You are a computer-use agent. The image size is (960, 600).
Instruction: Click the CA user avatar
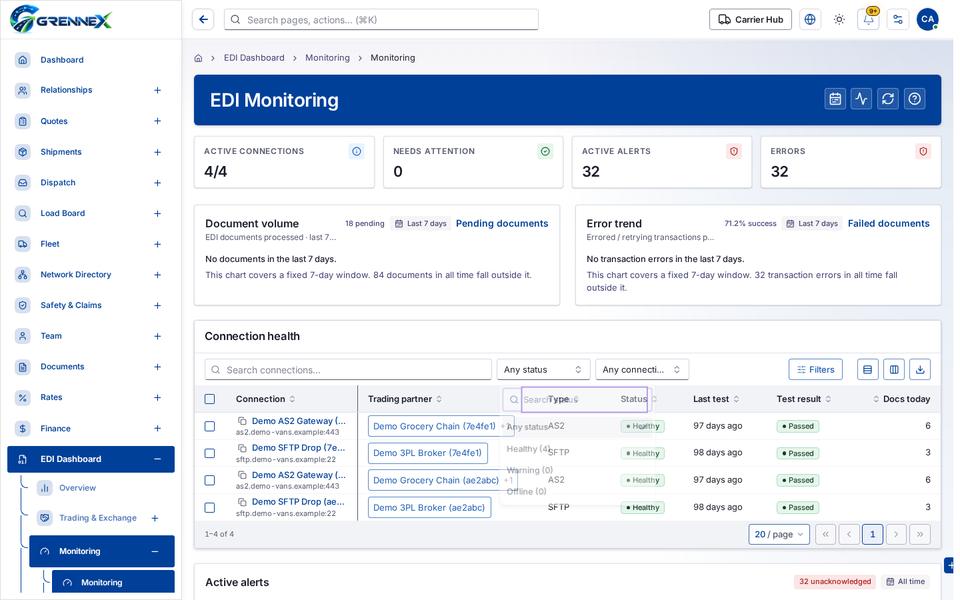pos(928,20)
